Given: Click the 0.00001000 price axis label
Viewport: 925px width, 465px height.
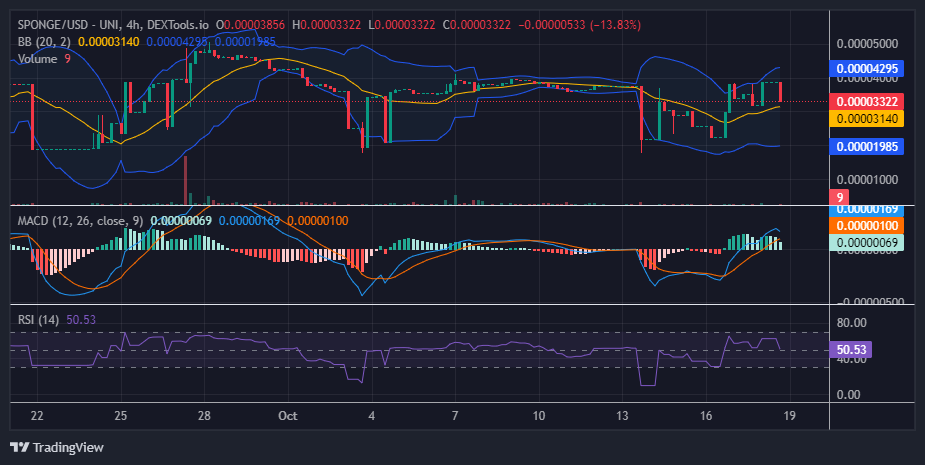Looking at the screenshot, I should 867,179.
